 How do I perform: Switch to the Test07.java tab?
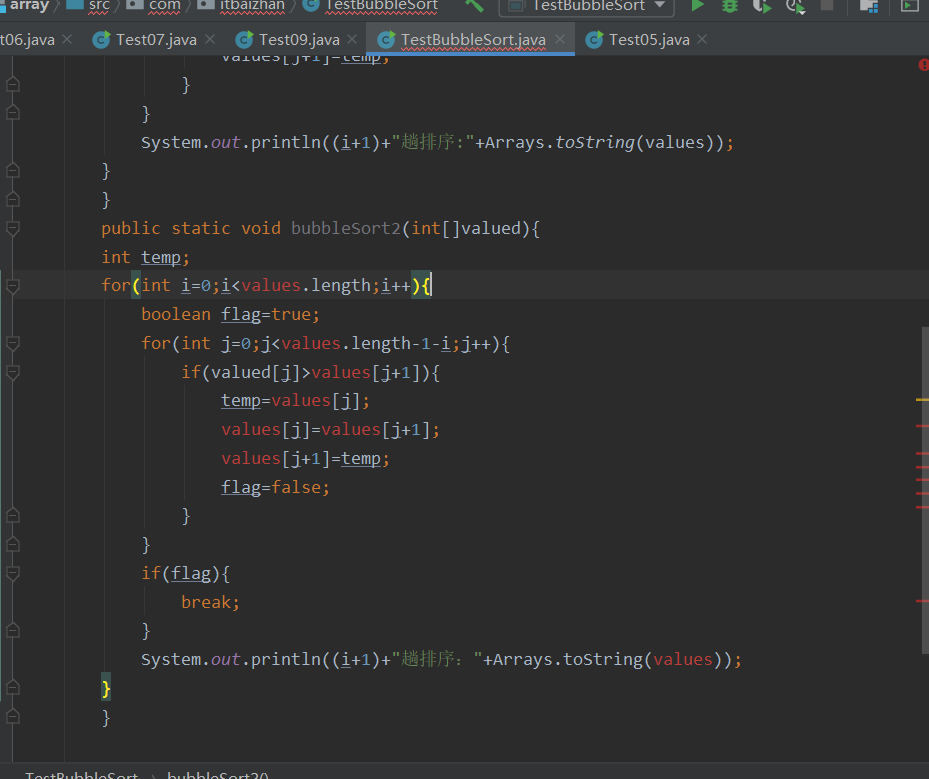[156, 40]
